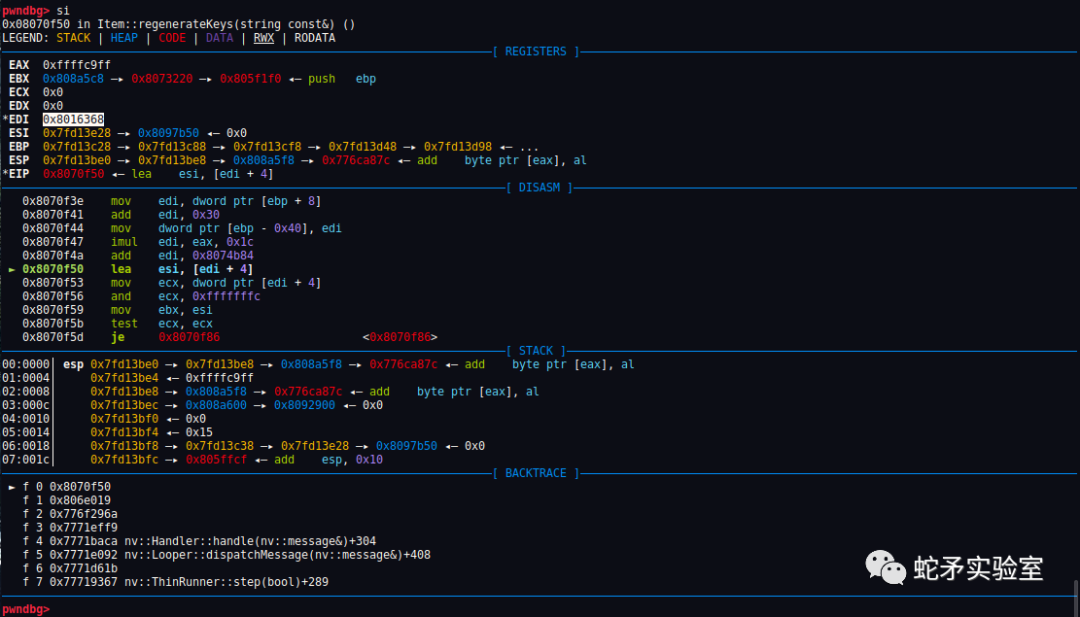
Task: Click return address 0x805ffcf in stack
Action: coord(216,460)
